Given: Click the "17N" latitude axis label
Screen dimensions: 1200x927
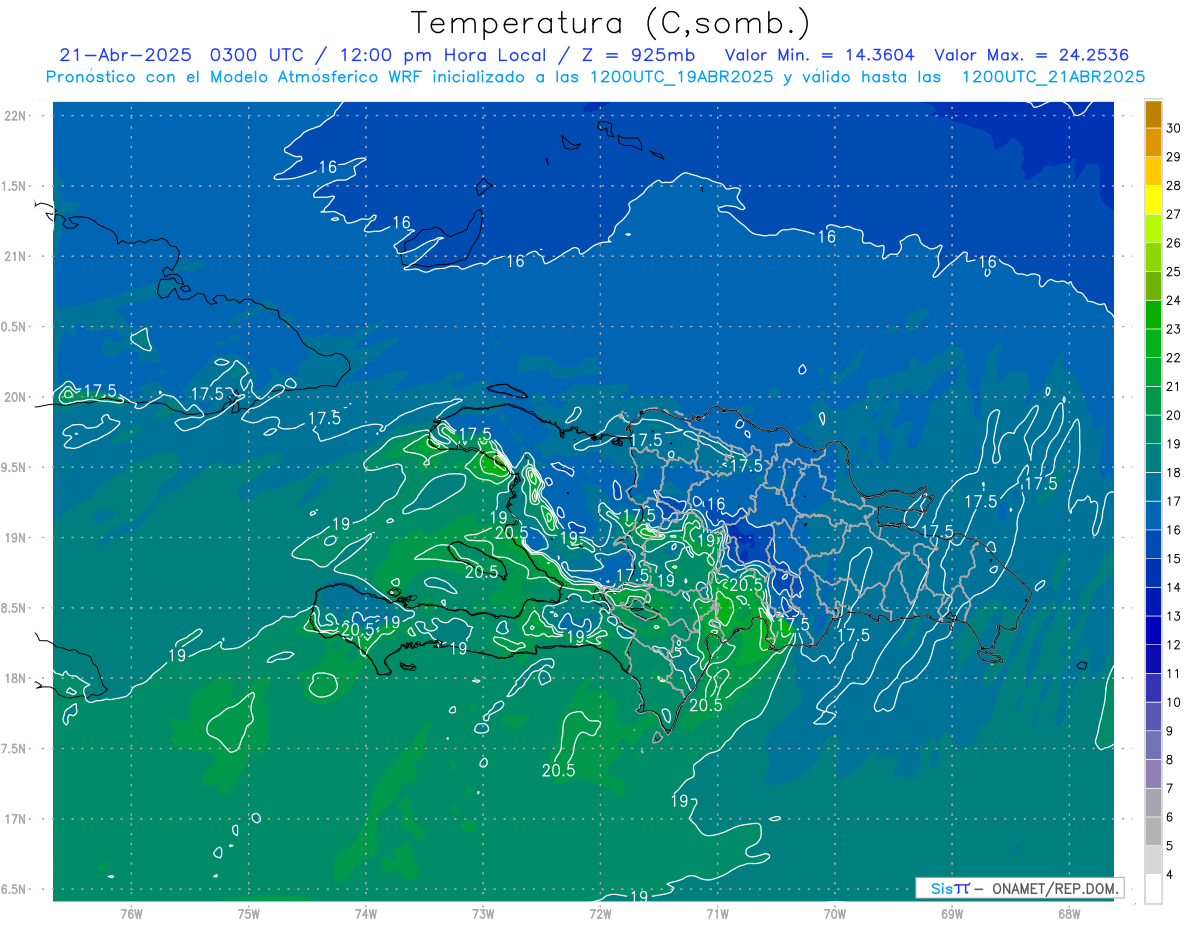Looking at the screenshot, I should click(x=16, y=820).
